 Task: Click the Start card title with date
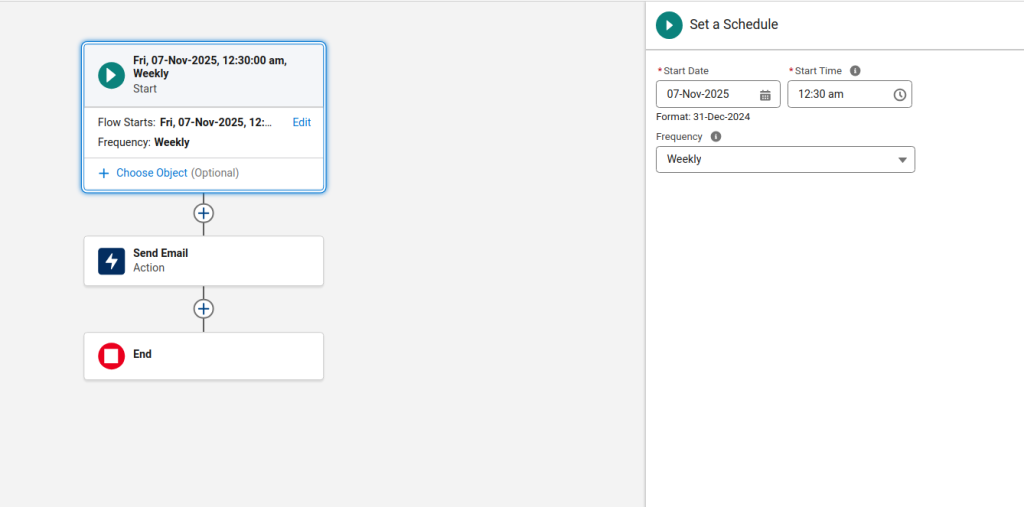tap(210, 67)
